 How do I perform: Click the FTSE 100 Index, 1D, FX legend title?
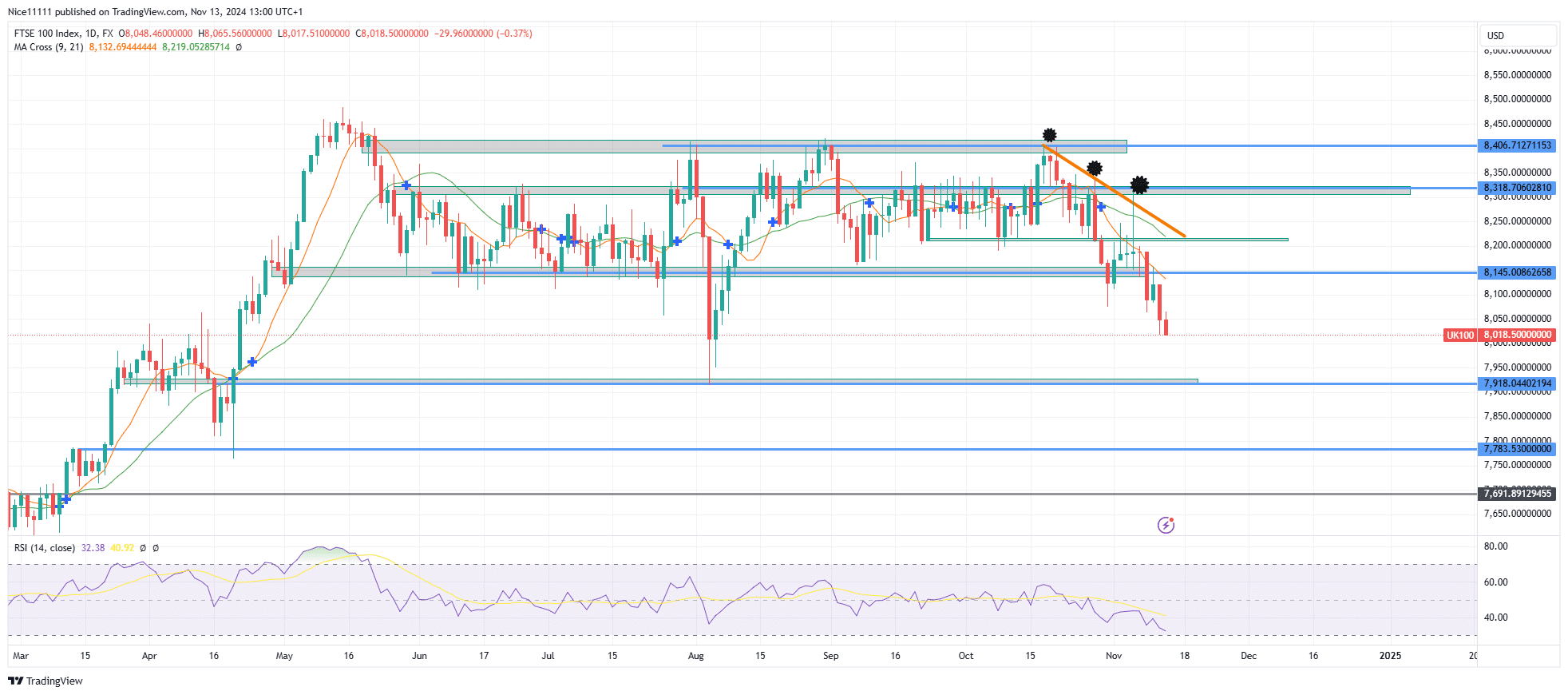pos(63,34)
